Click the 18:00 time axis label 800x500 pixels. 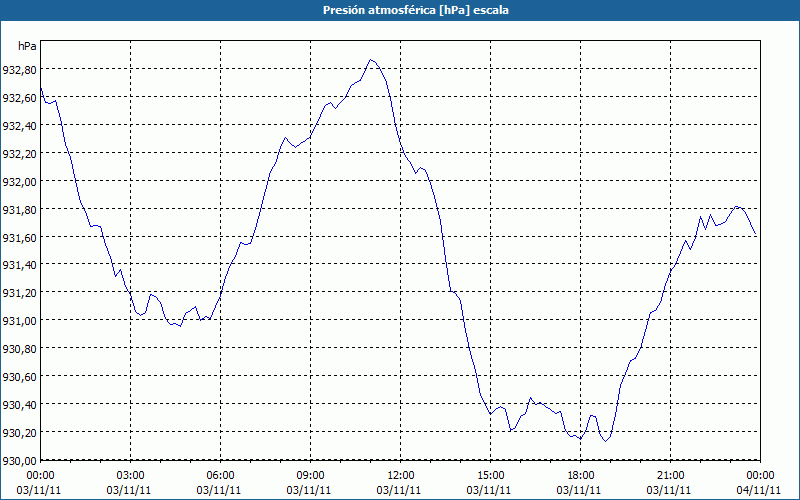580,476
